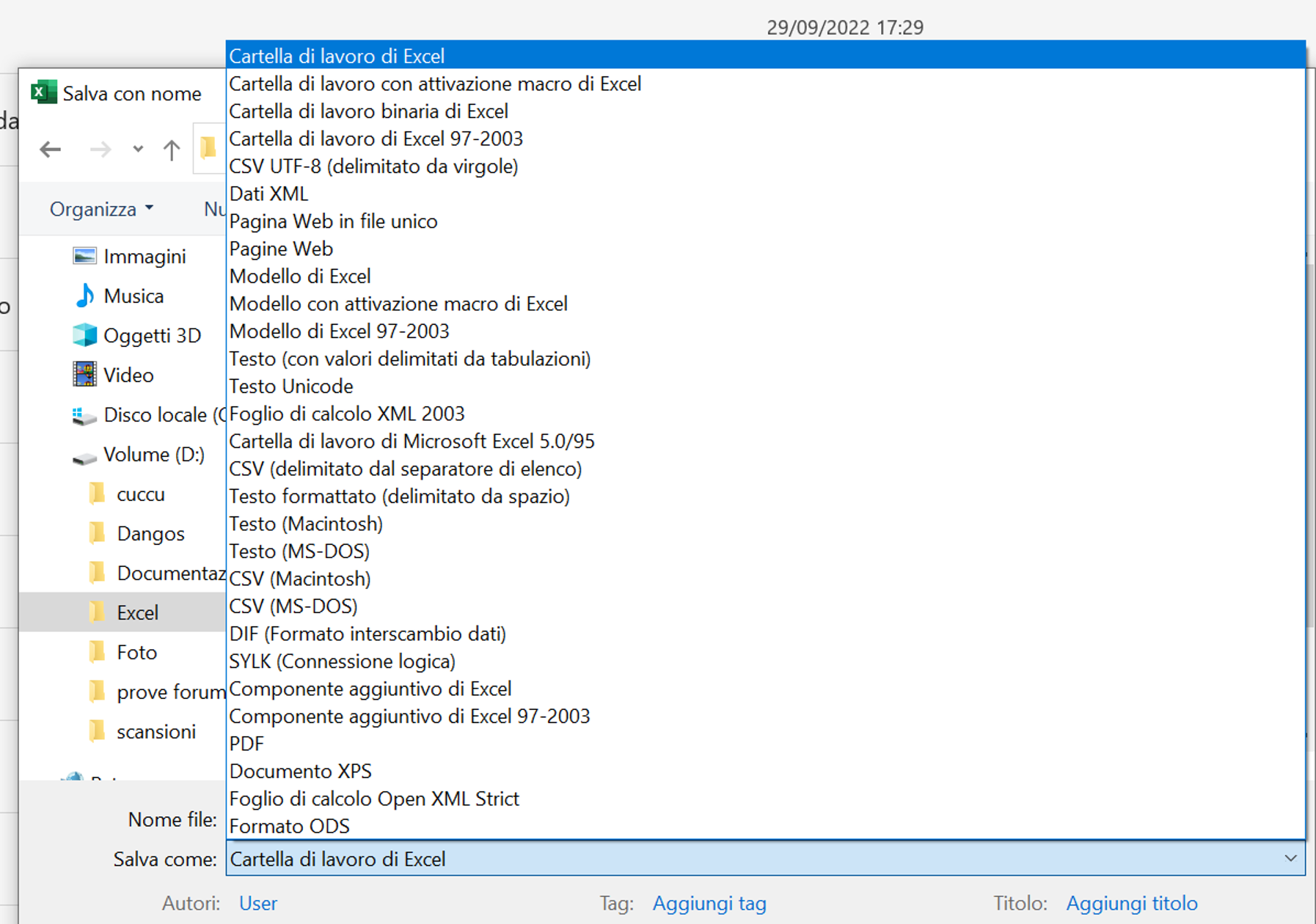Image resolution: width=1316 pixels, height=924 pixels.
Task: Select CSV (MS-DOS) format
Action: [766, 606]
